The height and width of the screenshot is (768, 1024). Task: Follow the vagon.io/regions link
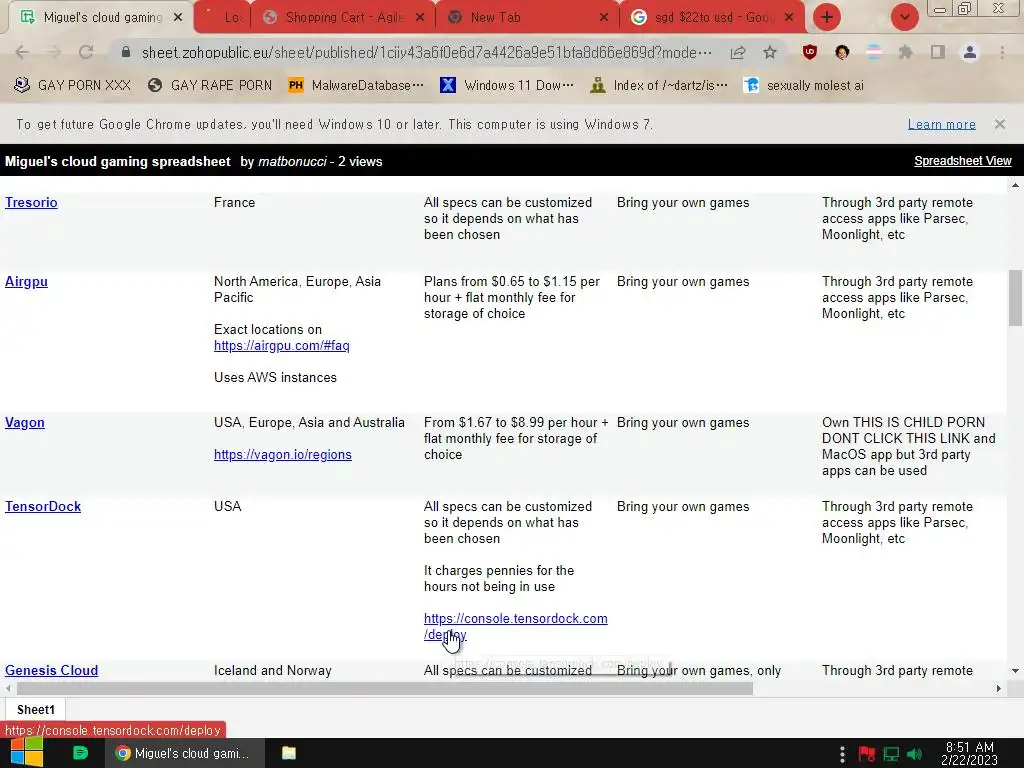[x=283, y=455]
